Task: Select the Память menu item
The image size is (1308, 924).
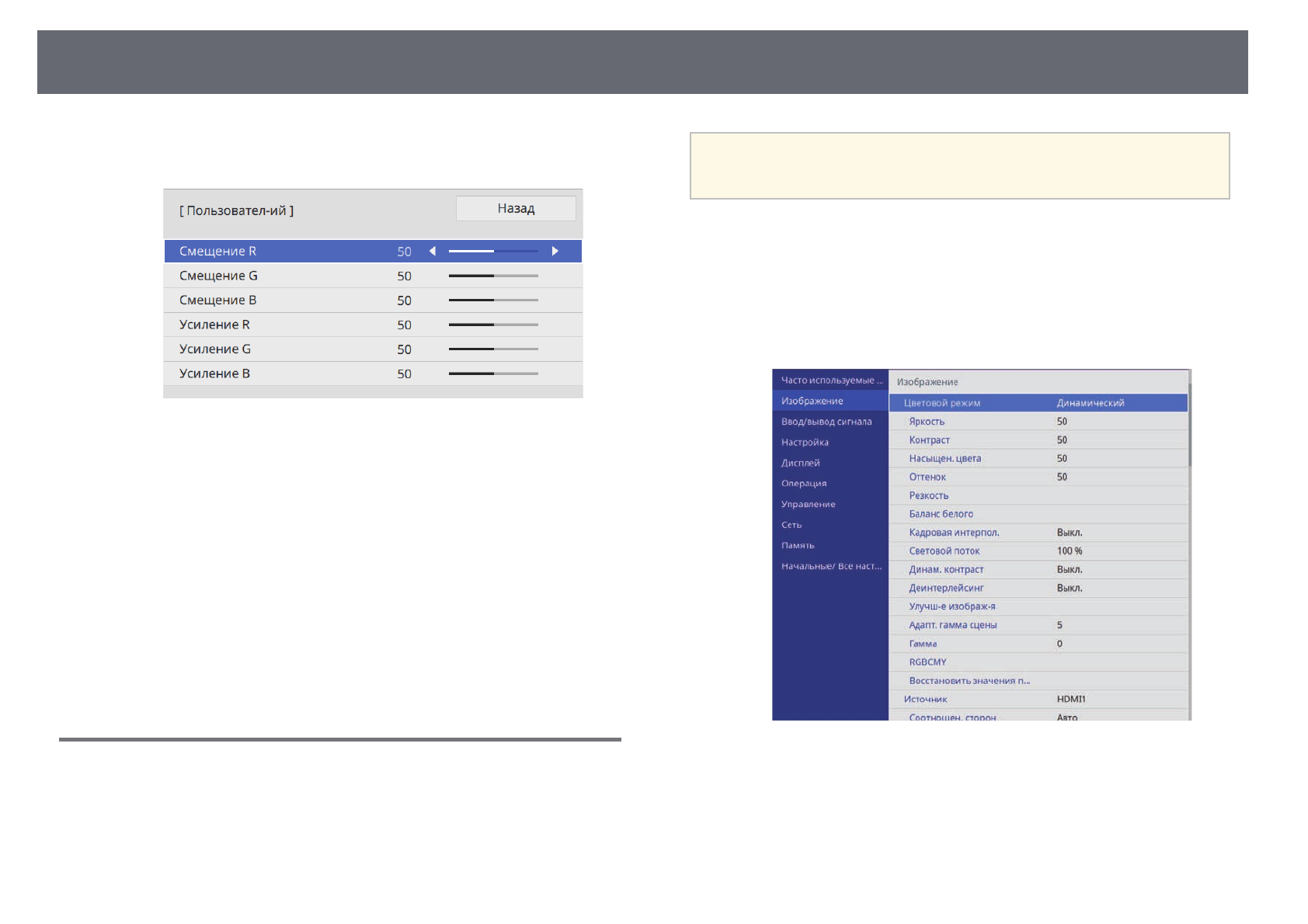Action: [798, 546]
